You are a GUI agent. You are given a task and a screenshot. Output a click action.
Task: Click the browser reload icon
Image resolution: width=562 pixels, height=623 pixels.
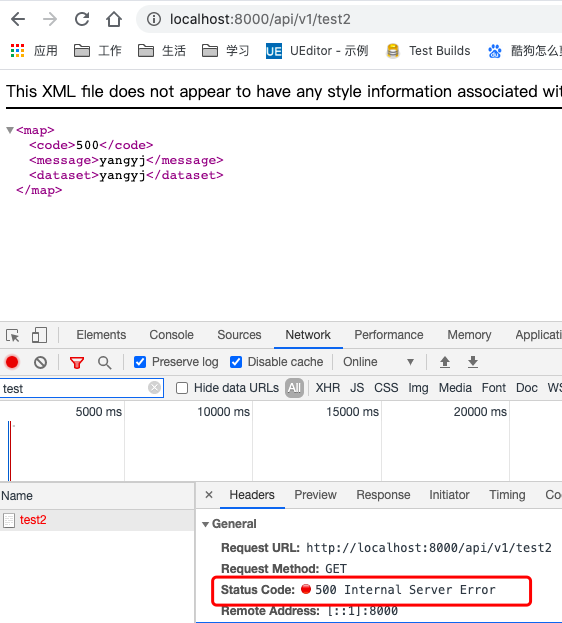pyautogui.click(x=82, y=19)
